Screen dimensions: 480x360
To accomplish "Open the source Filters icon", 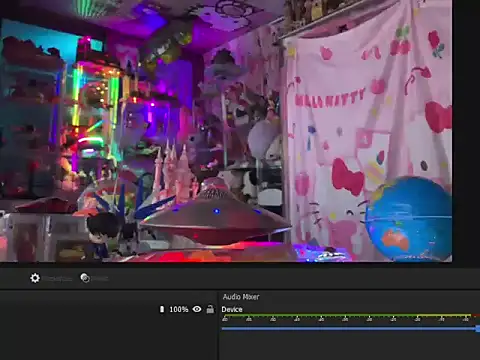I will pyautogui.click(x=85, y=278).
